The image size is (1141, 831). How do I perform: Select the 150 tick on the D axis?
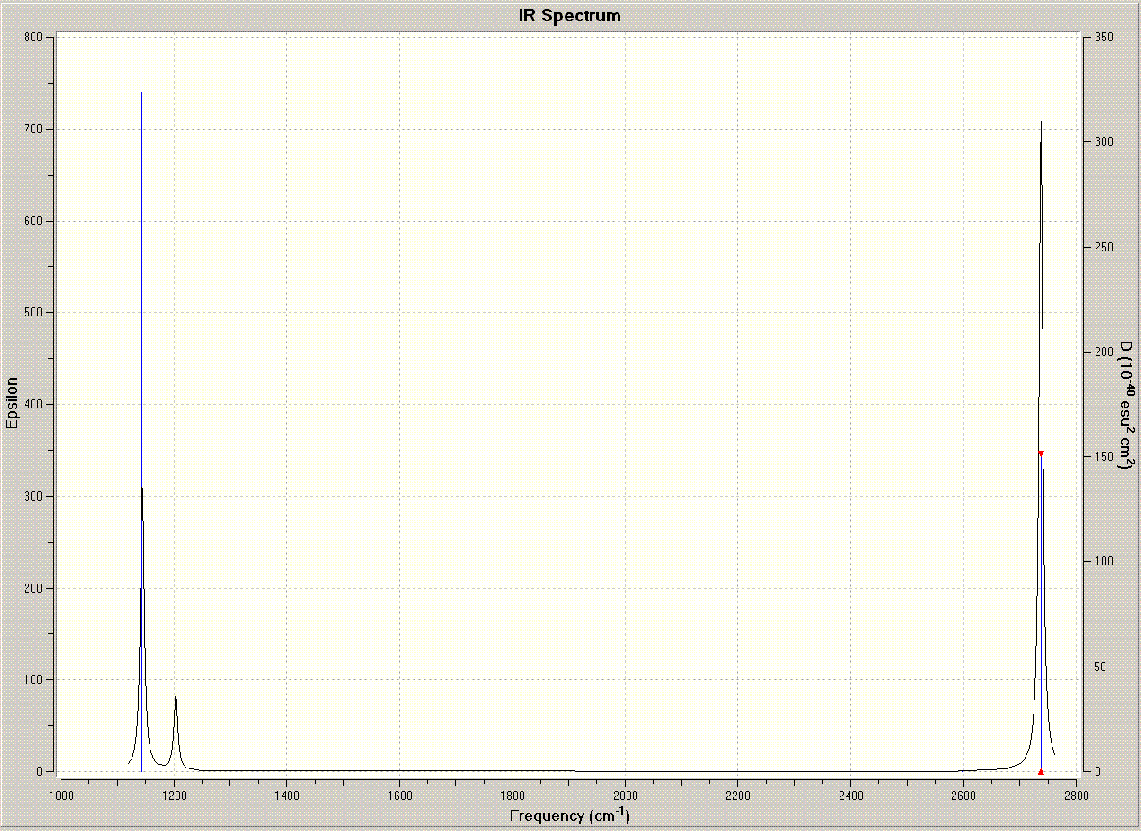1104,456
